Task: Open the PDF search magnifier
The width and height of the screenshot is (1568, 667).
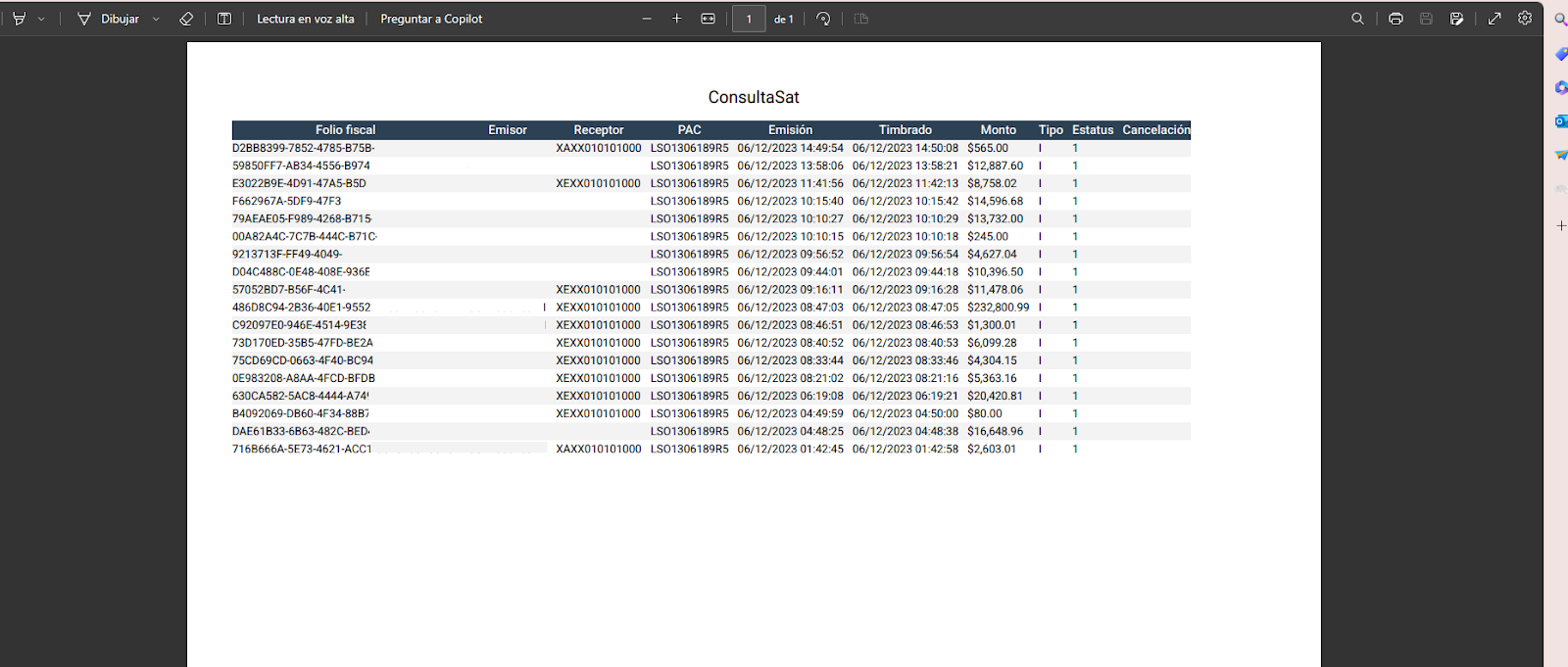Action: 1357,19
